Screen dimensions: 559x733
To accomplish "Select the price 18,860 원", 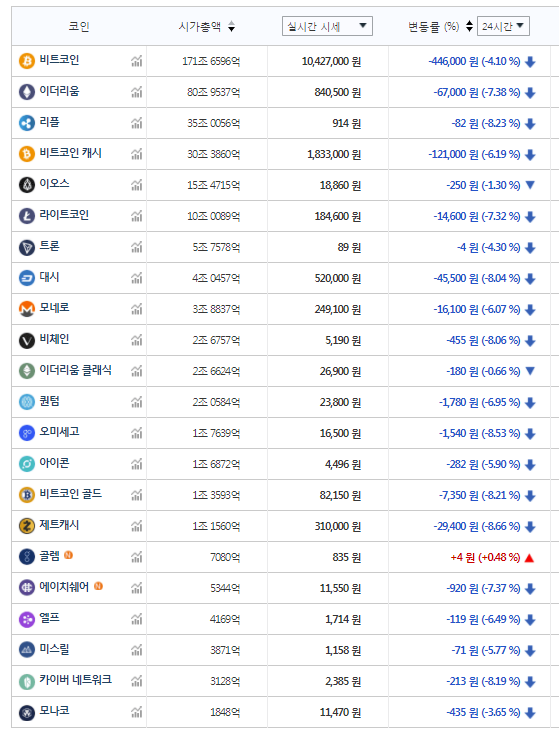I will coord(340,186).
